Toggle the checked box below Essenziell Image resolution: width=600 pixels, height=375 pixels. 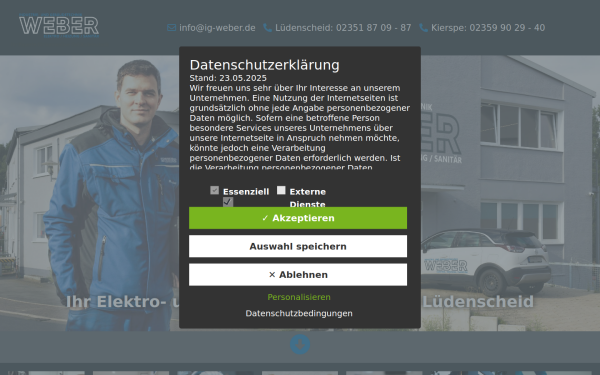[x=228, y=202]
